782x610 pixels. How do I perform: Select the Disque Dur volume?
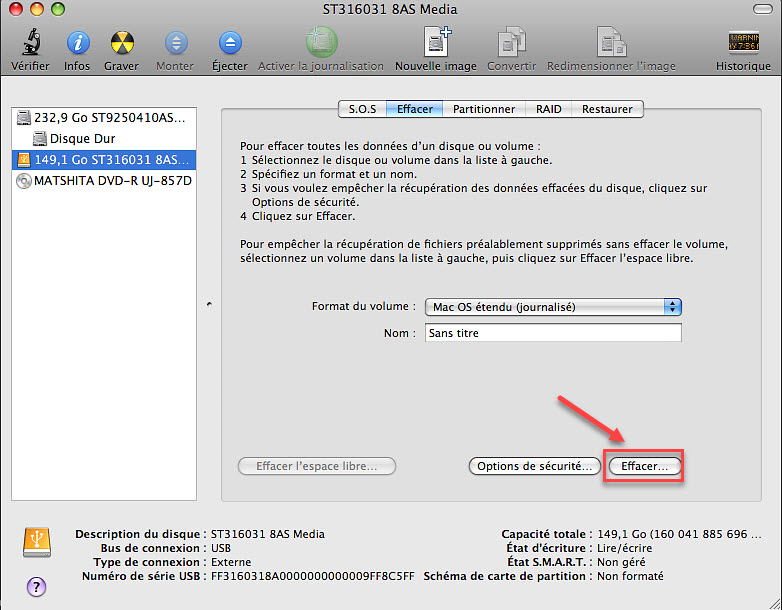pos(82,139)
